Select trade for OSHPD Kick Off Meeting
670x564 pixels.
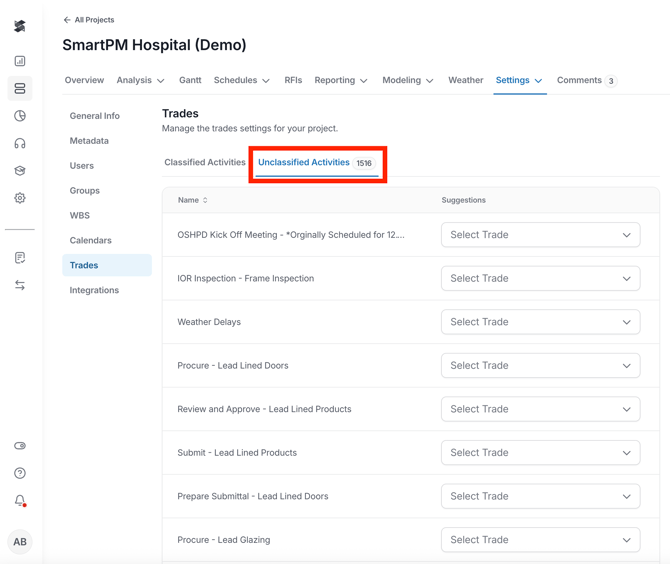click(541, 235)
